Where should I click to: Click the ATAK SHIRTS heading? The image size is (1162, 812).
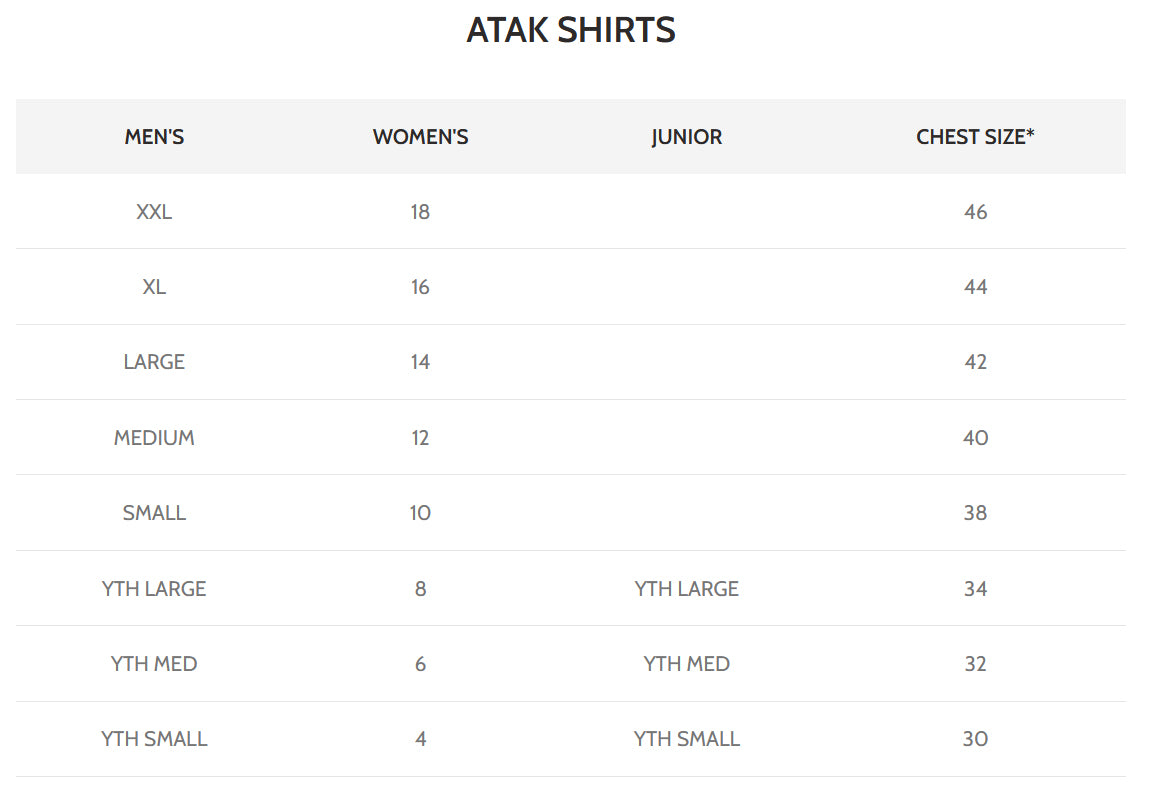tap(571, 30)
